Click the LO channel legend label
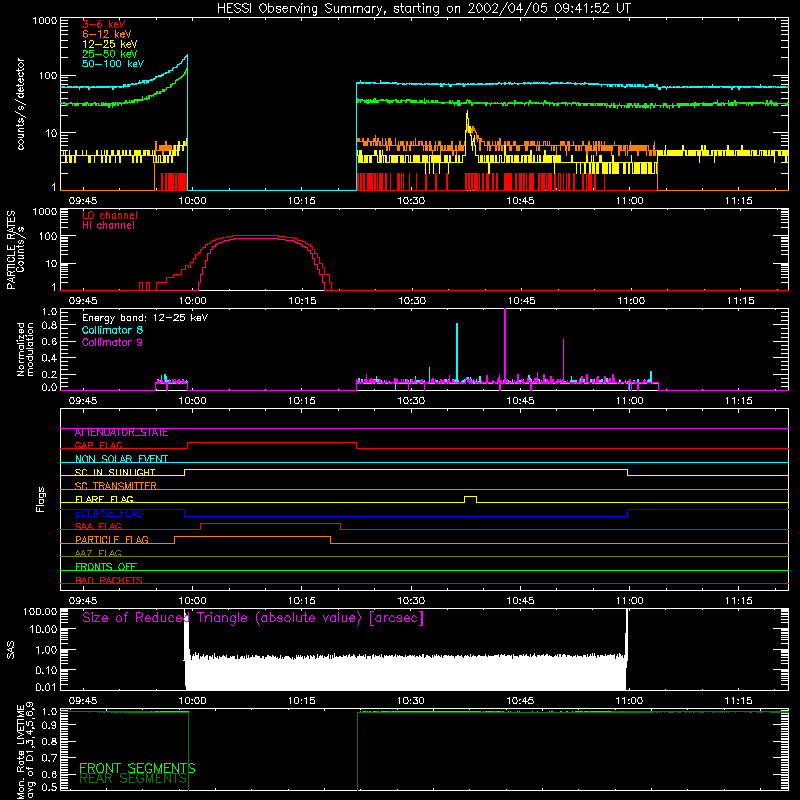The height and width of the screenshot is (800, 800). pos(110,215)
